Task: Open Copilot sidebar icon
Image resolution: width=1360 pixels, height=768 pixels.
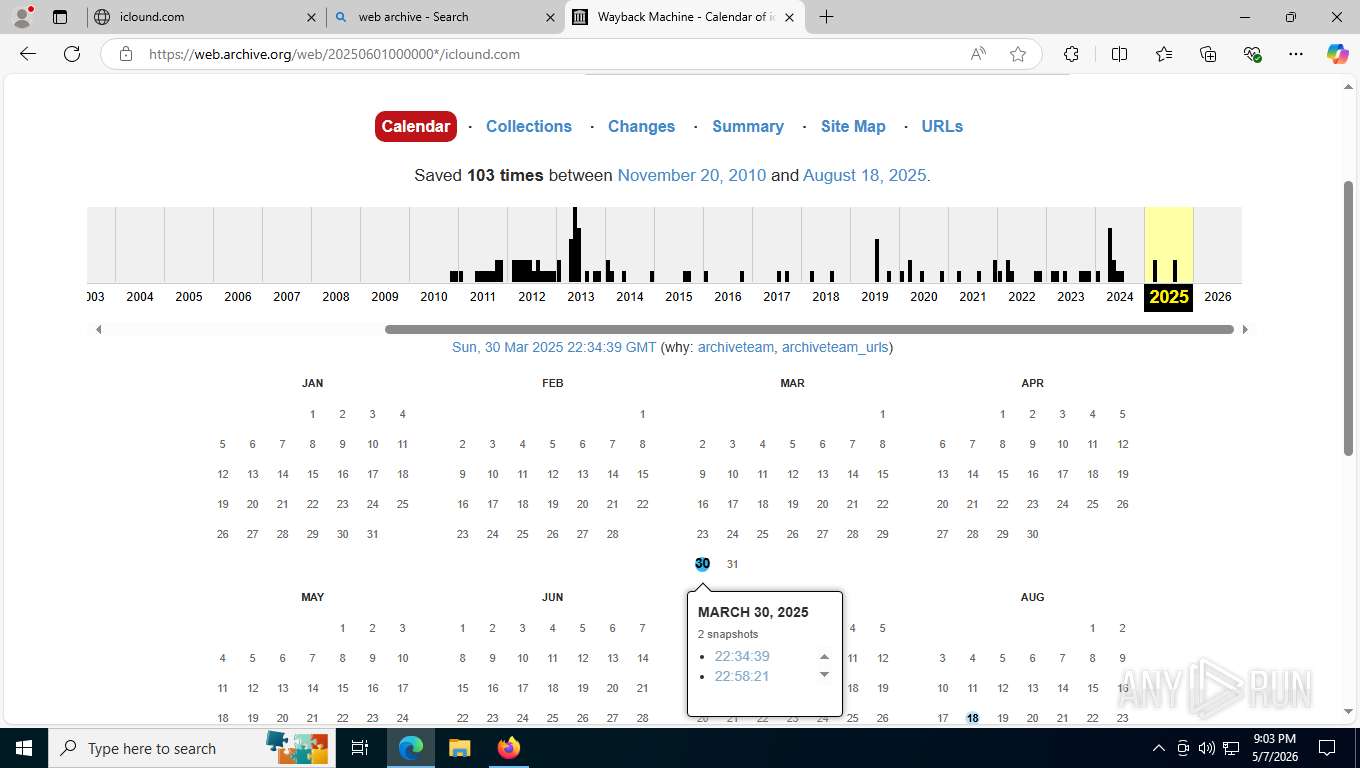Action: pyautogui.click(x=1338, y=54)
